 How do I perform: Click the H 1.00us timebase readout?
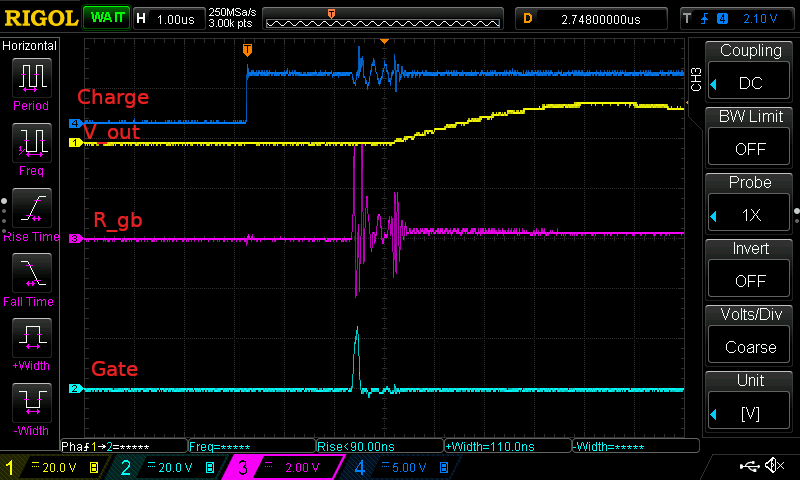tap(169, 19)
